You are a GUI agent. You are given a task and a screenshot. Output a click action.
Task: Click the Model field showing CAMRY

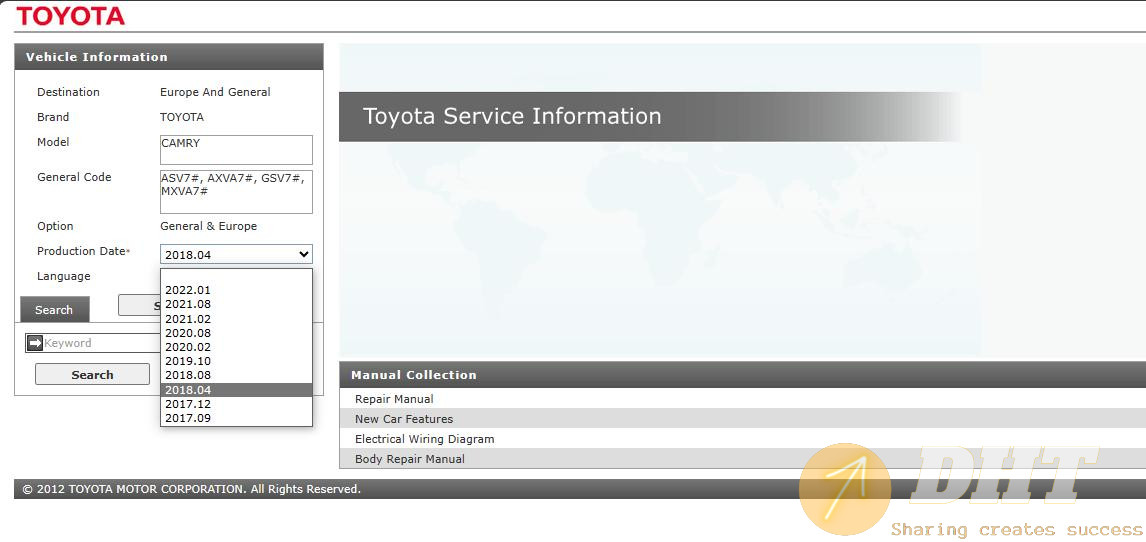[x=236, y=150]
